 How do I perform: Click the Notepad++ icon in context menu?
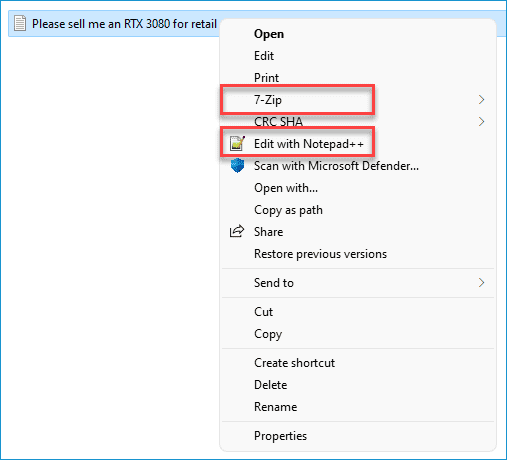click(237, 143)
